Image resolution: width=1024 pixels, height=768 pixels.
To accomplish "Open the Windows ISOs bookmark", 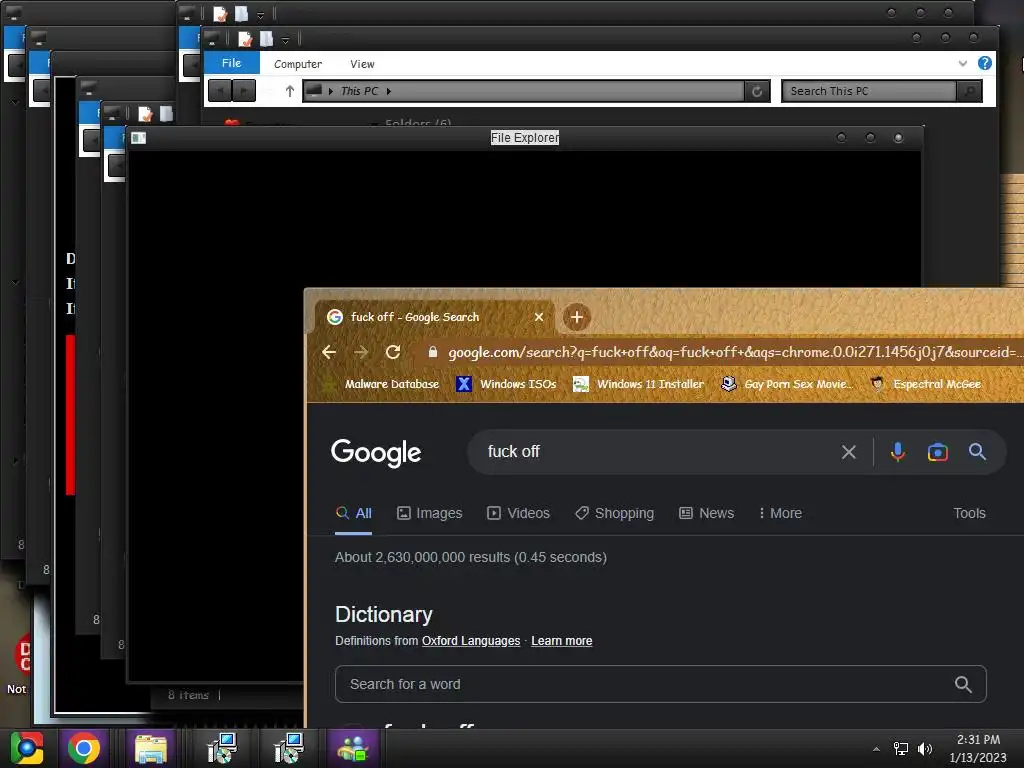I will coord(507,384).
